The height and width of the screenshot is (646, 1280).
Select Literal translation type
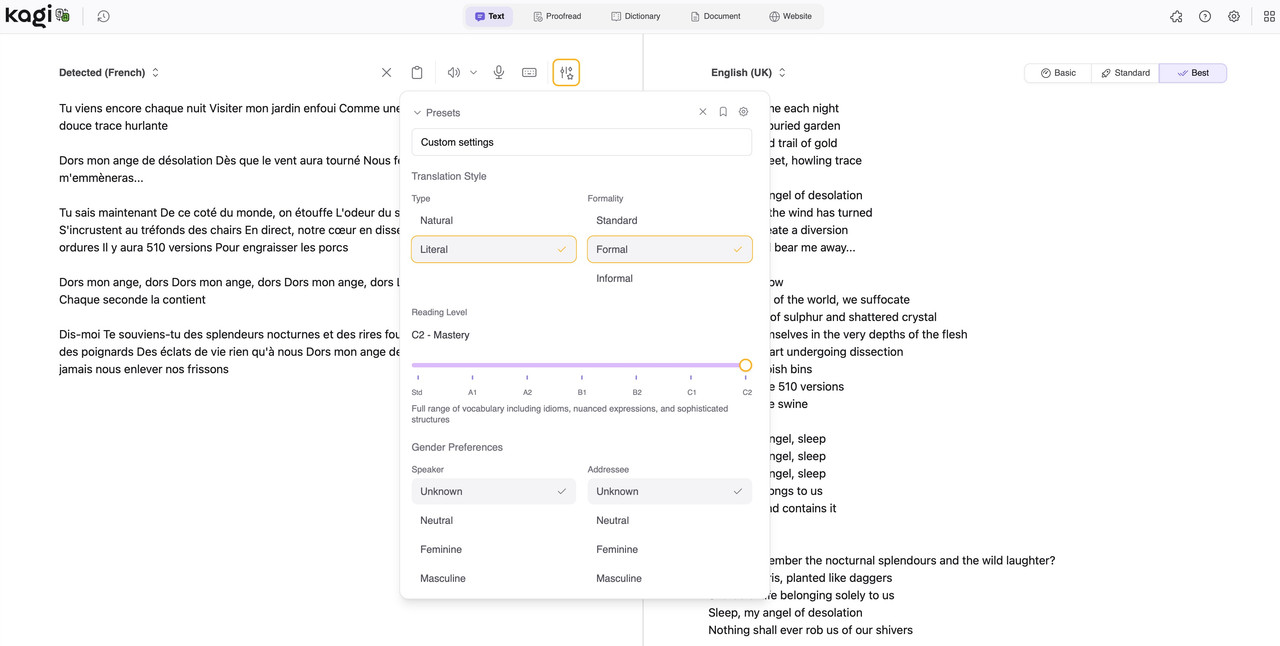click(494, 249)
